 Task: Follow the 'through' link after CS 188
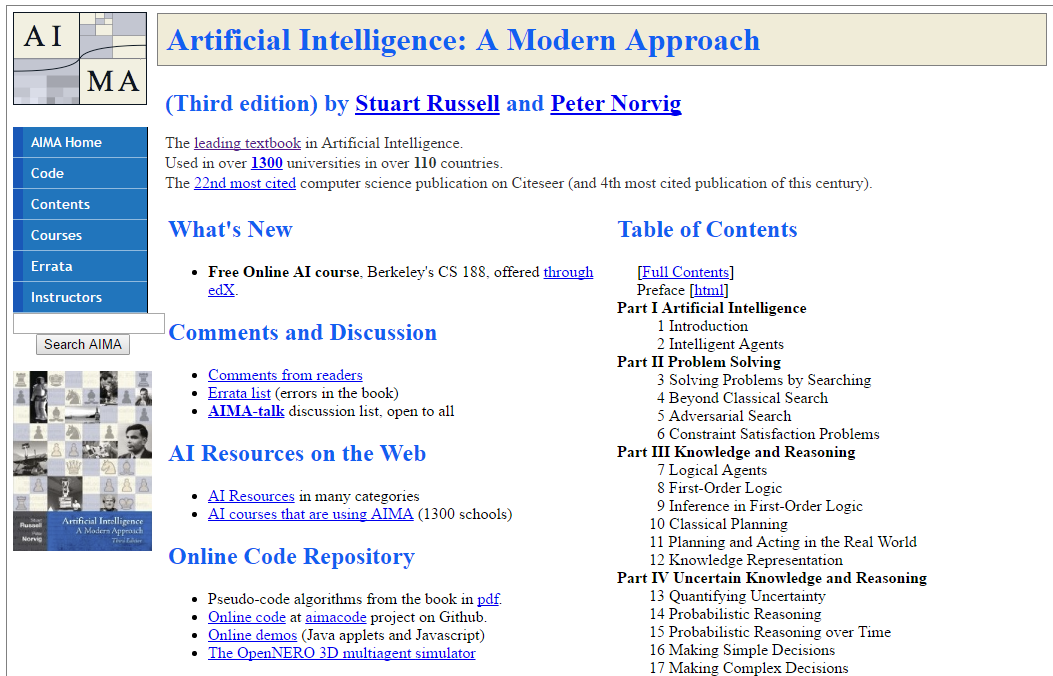[568, 272]
